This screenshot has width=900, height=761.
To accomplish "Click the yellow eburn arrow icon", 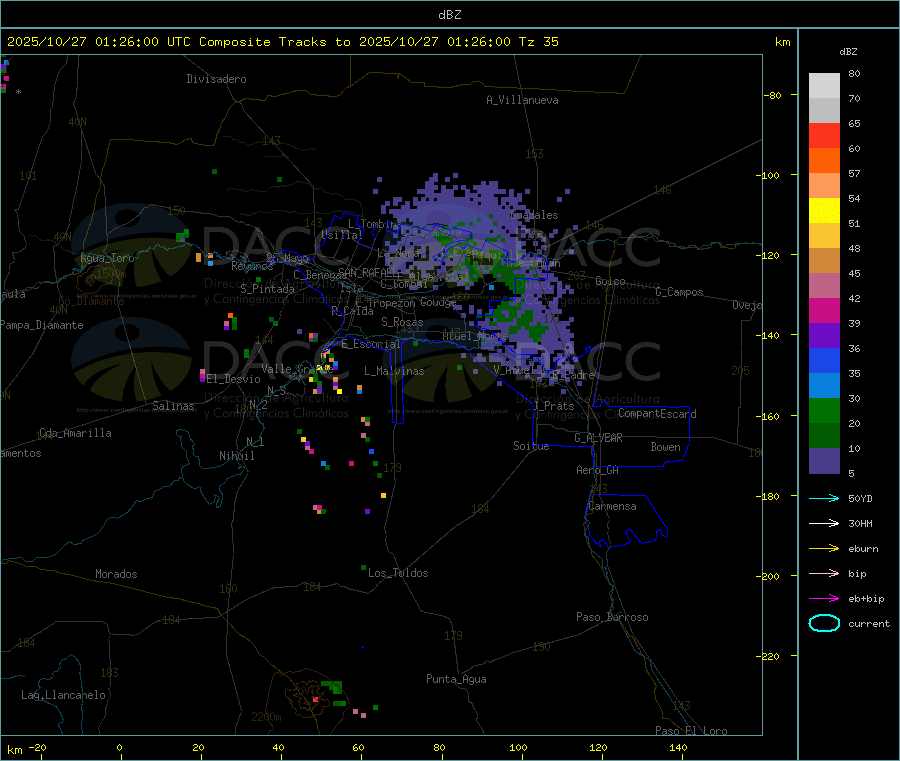I will pyautogui.click(x=824, y=548).
